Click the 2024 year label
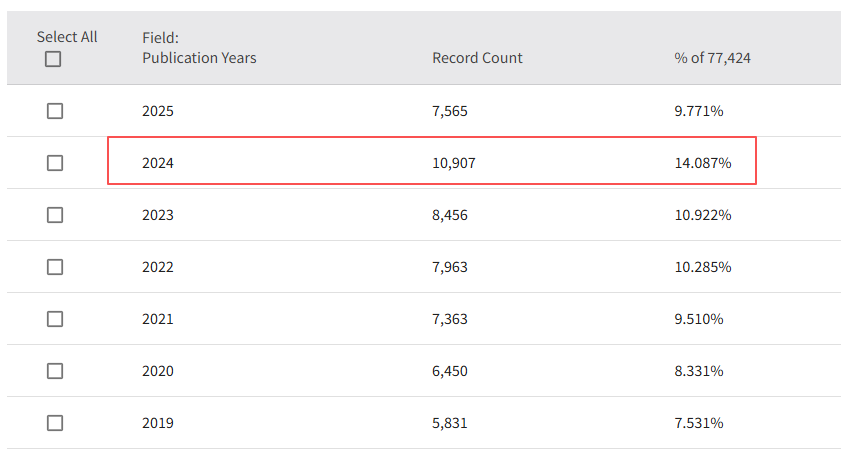The image size is (841, 449). pyautogui.click(x=158, y=163)
